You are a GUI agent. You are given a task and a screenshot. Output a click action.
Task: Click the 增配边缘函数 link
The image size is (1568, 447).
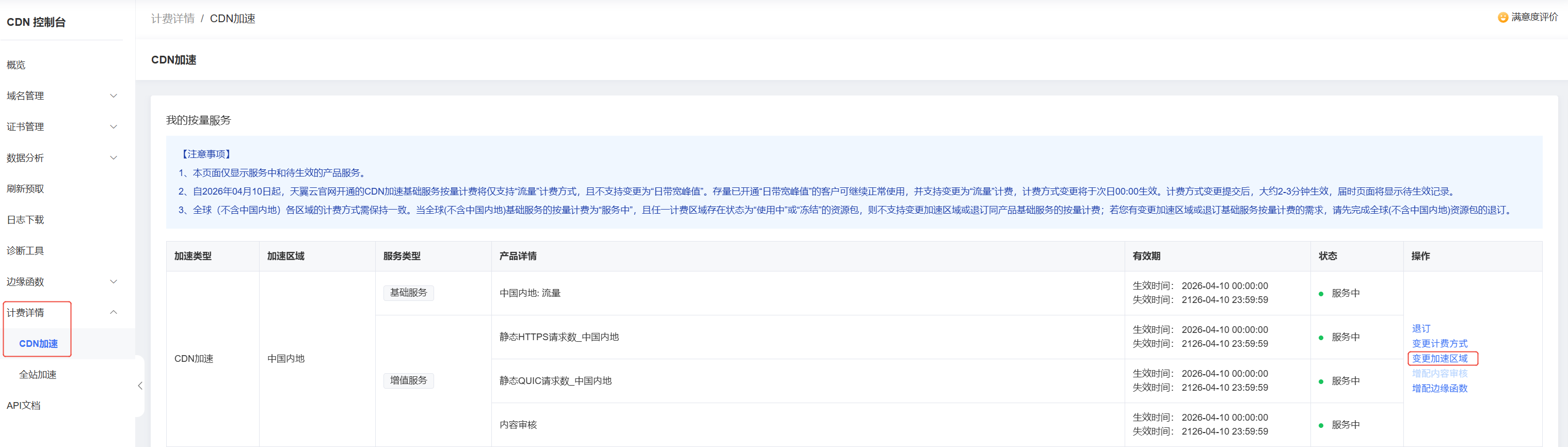click(x=1439, y=388)
